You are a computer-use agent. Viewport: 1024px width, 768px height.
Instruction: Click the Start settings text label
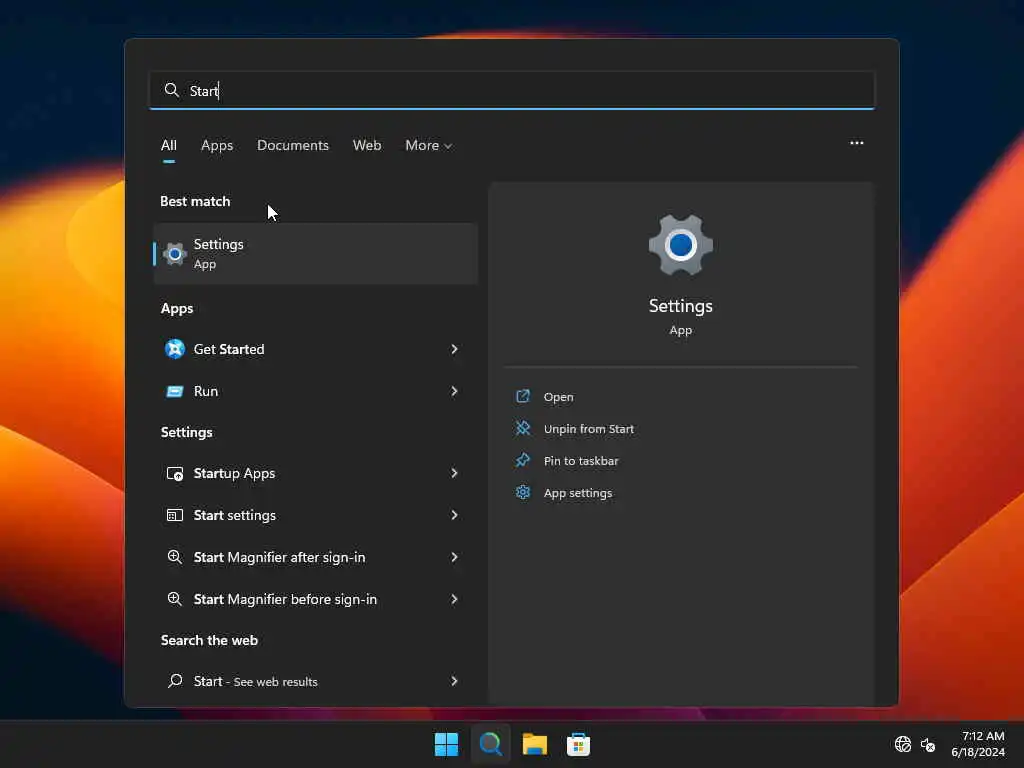point(234,515)
